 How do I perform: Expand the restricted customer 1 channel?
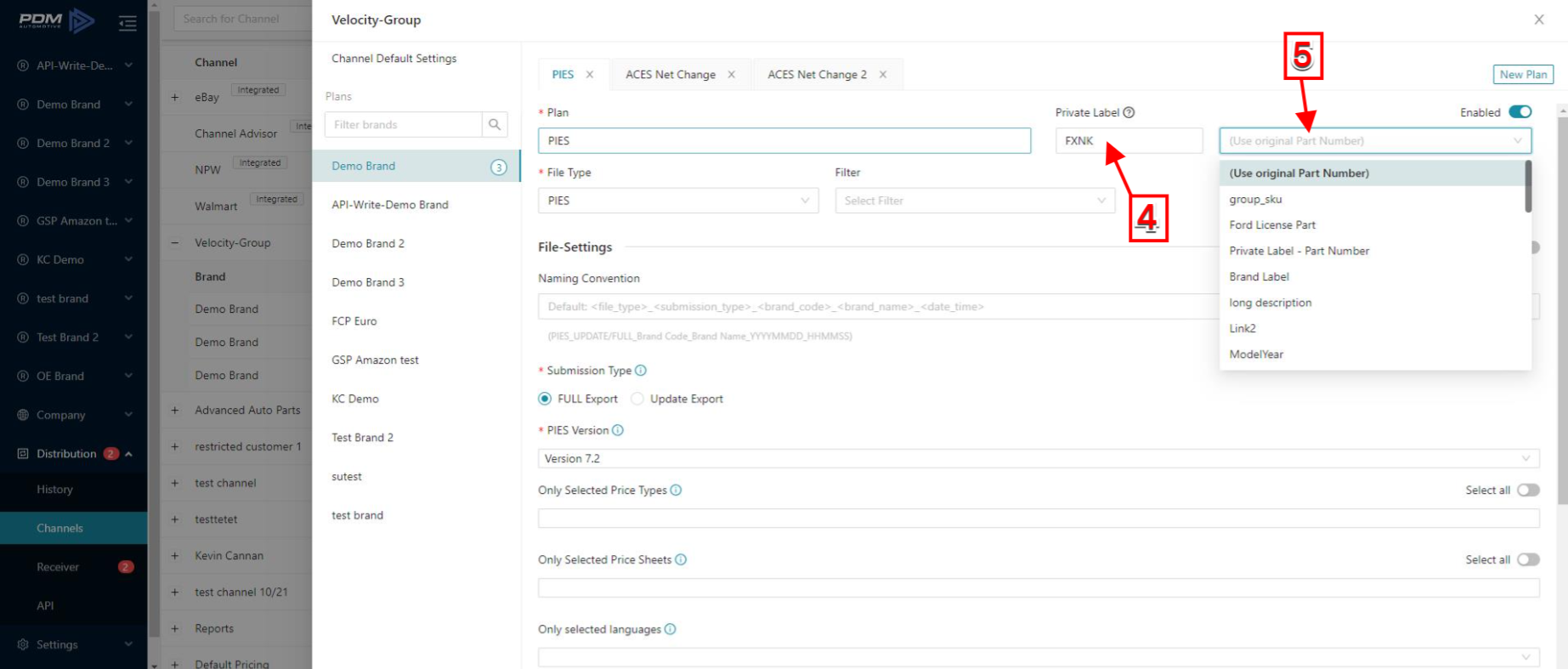coord(175,447)
